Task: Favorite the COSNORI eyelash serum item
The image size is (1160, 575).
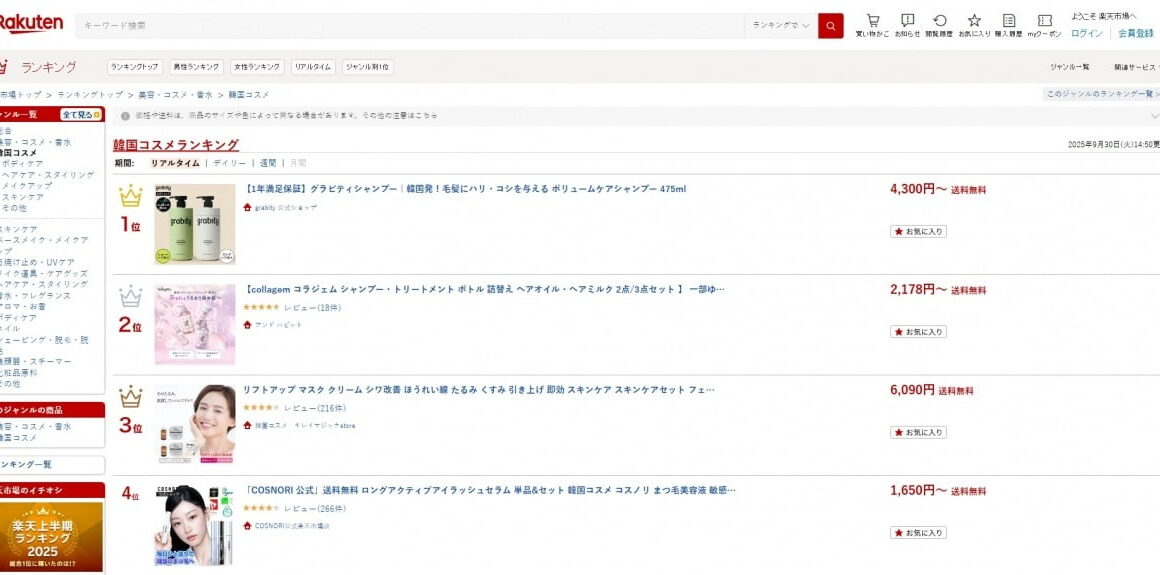Action: (918, 532)
